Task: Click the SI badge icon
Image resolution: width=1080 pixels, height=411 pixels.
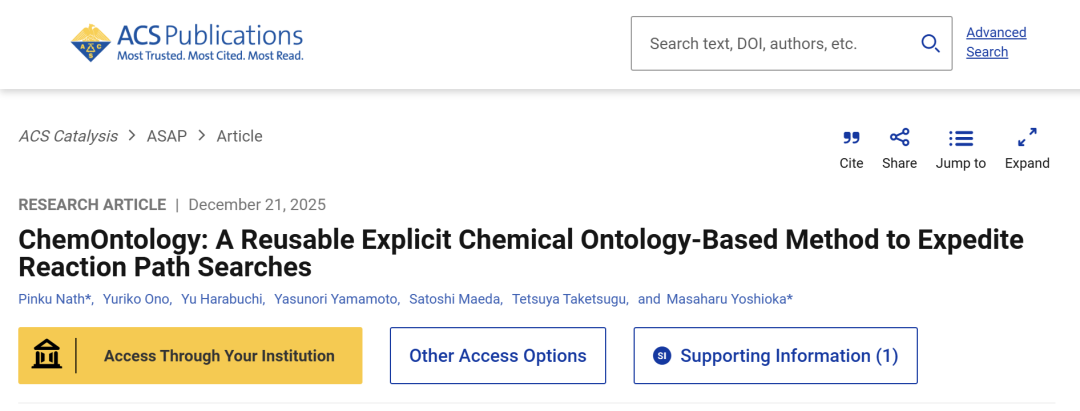Action: coord(661,356)
